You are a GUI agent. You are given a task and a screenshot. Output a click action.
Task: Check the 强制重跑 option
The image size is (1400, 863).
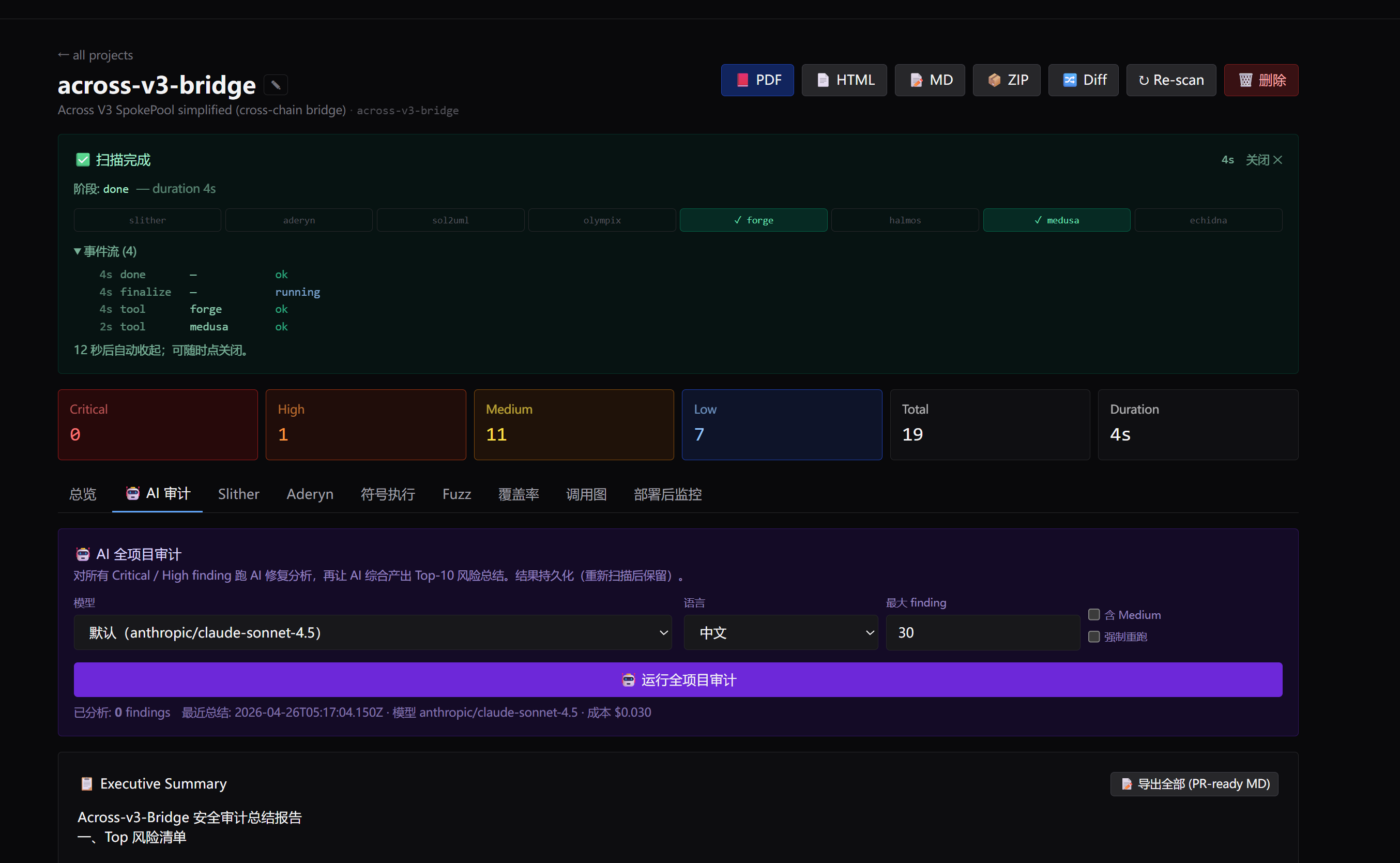point(1093,637)
